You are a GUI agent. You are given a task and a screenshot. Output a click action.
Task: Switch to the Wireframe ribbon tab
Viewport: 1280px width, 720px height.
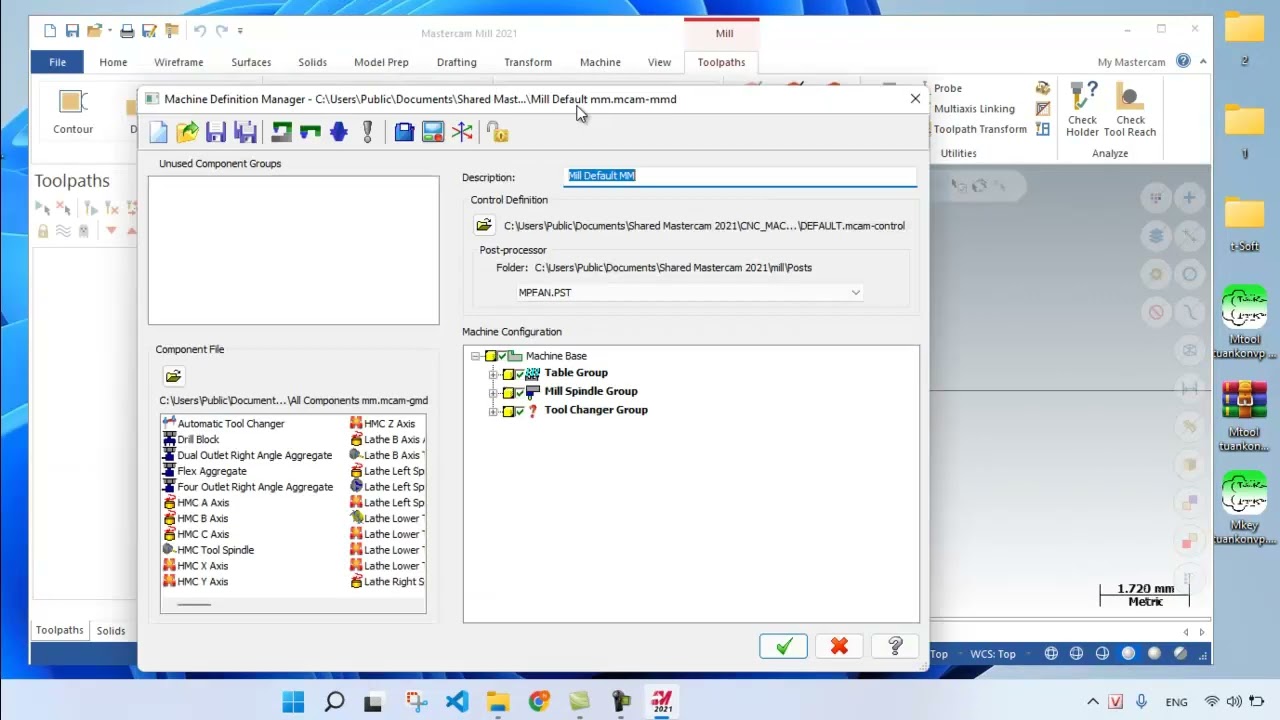click(x=179, y=62)
